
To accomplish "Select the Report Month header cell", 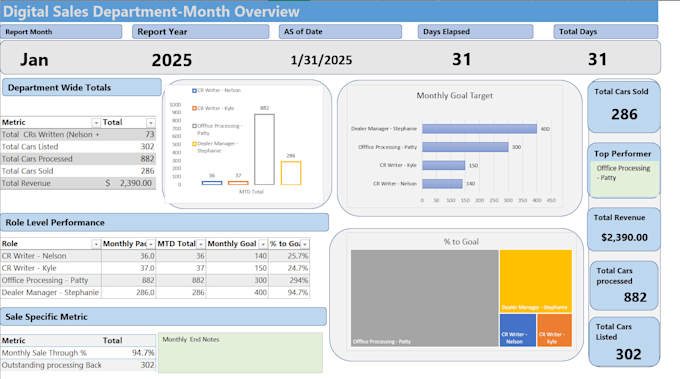I will [x=61, y=32].
